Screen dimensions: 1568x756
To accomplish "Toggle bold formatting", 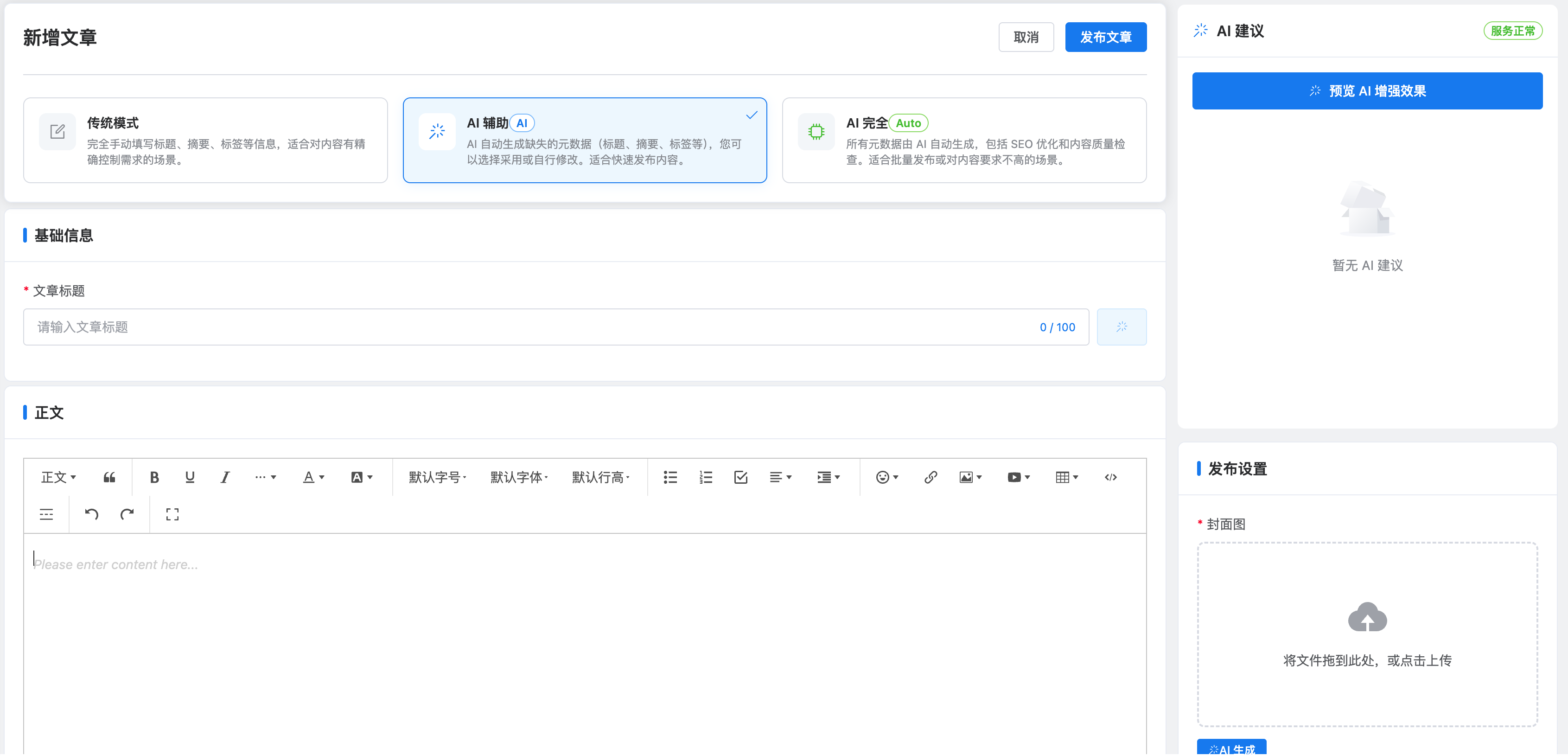I will coord(154,477).
